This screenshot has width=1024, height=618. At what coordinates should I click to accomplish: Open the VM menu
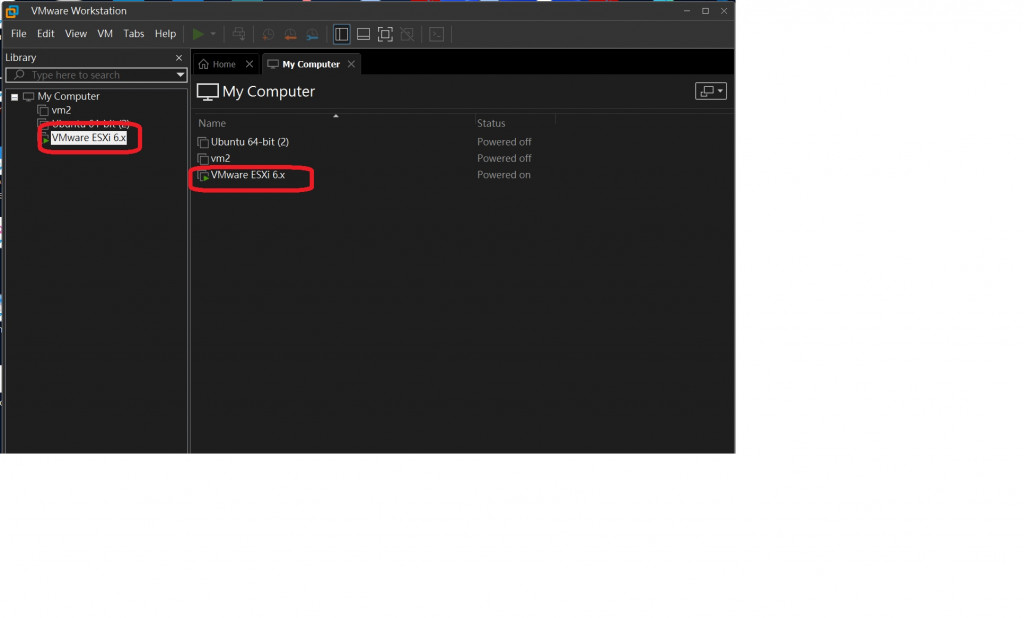104,33
